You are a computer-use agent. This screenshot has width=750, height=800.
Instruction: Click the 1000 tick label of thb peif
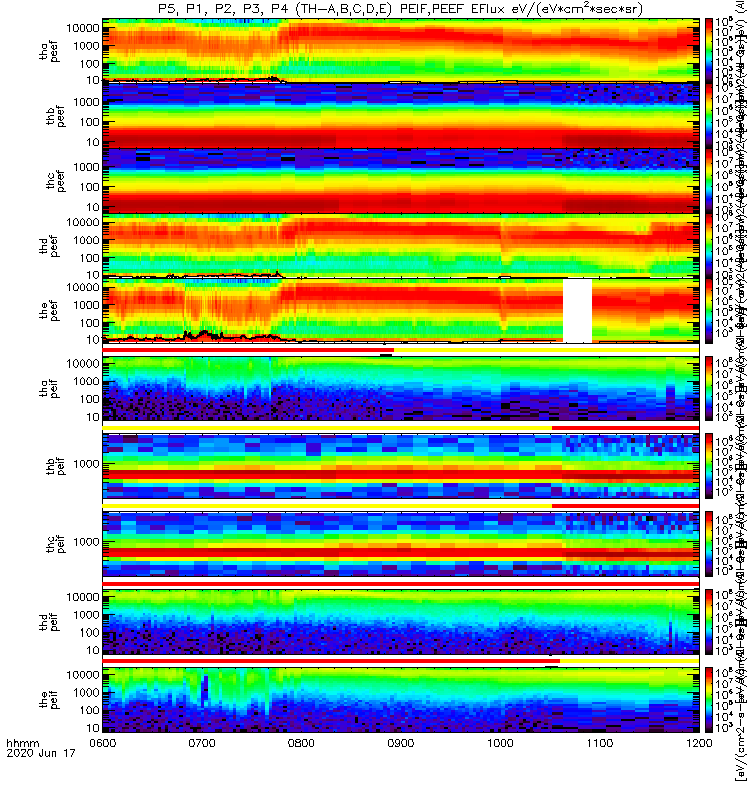point(86,464)
